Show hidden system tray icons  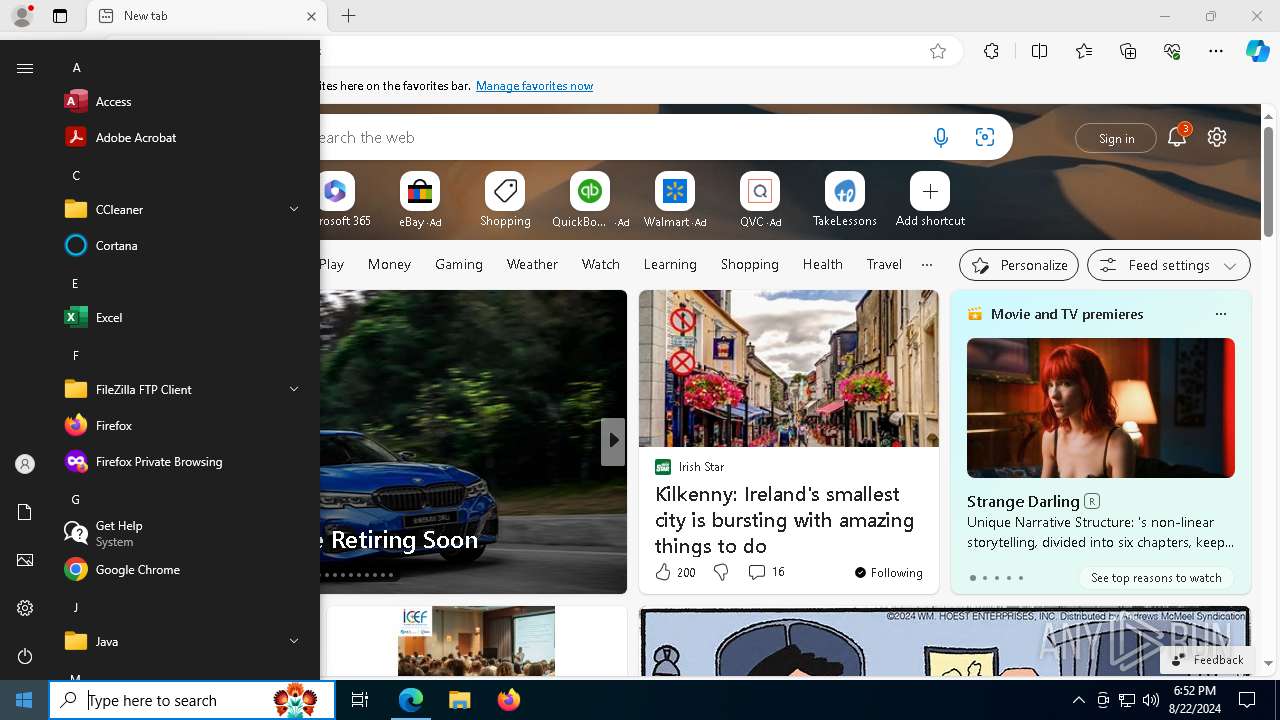coord(1078,700)
